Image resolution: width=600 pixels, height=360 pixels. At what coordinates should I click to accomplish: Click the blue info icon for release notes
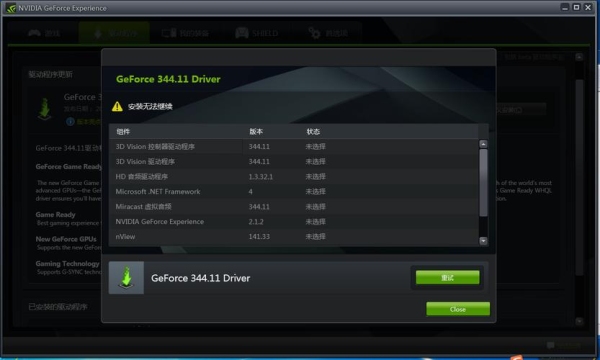pyautogui.click(x=70, y=122)
